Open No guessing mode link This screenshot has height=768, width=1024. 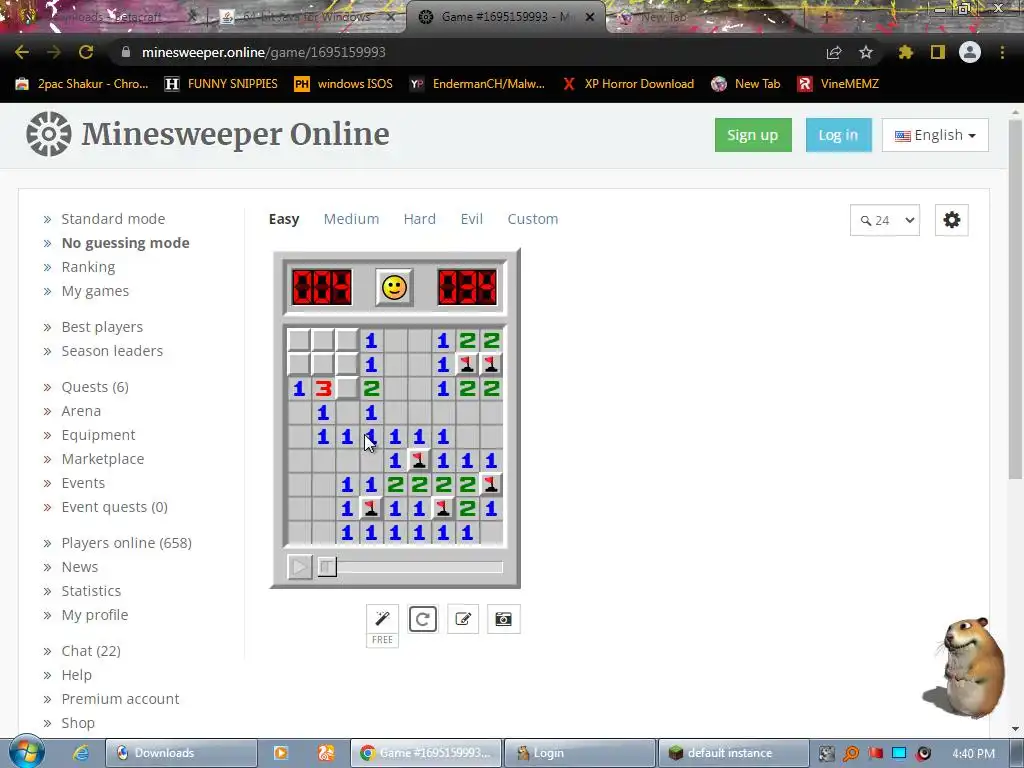125,243
